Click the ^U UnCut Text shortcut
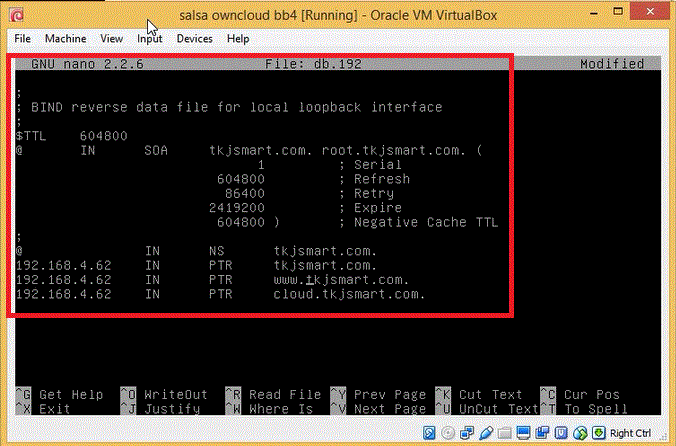Viewport: 676px width, 446px height. point(487,409)
